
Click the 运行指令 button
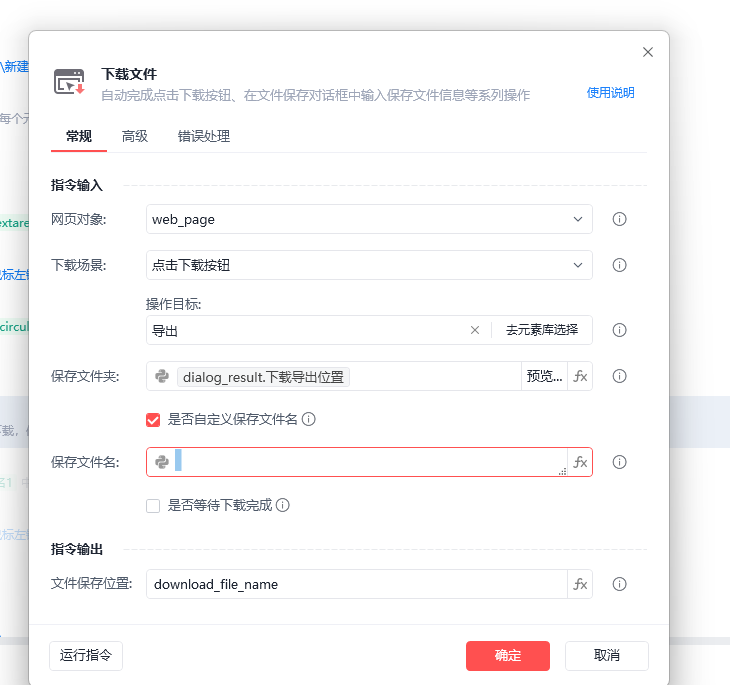tap(86, 656)
